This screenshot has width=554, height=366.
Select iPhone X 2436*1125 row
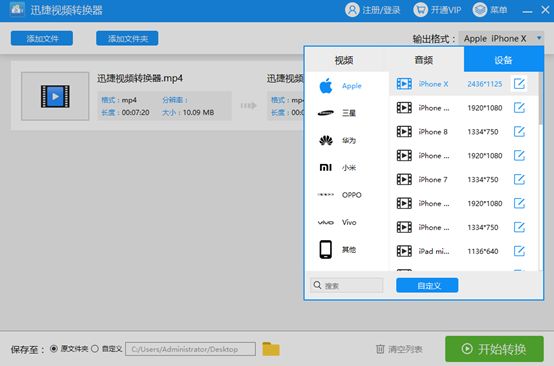[x=464, y=84]
